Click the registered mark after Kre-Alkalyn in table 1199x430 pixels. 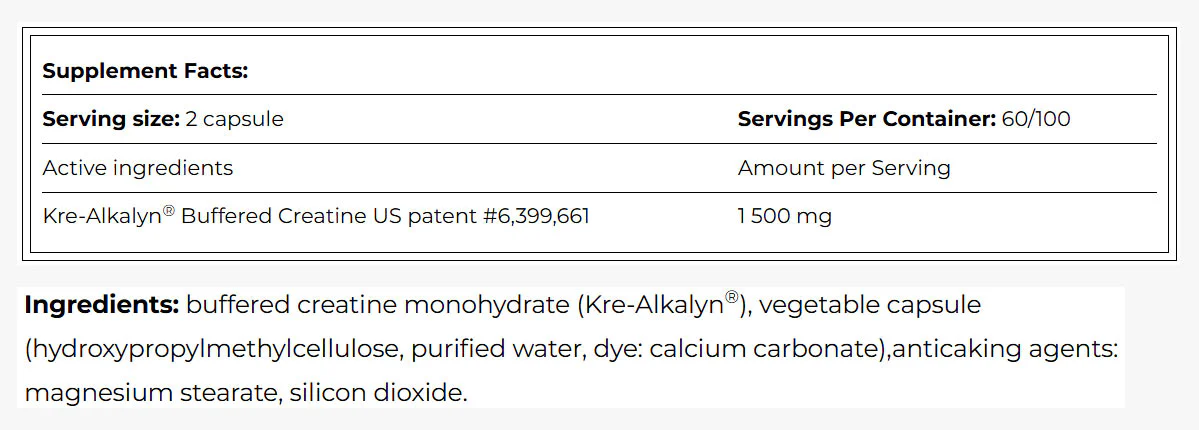(169, 212)
